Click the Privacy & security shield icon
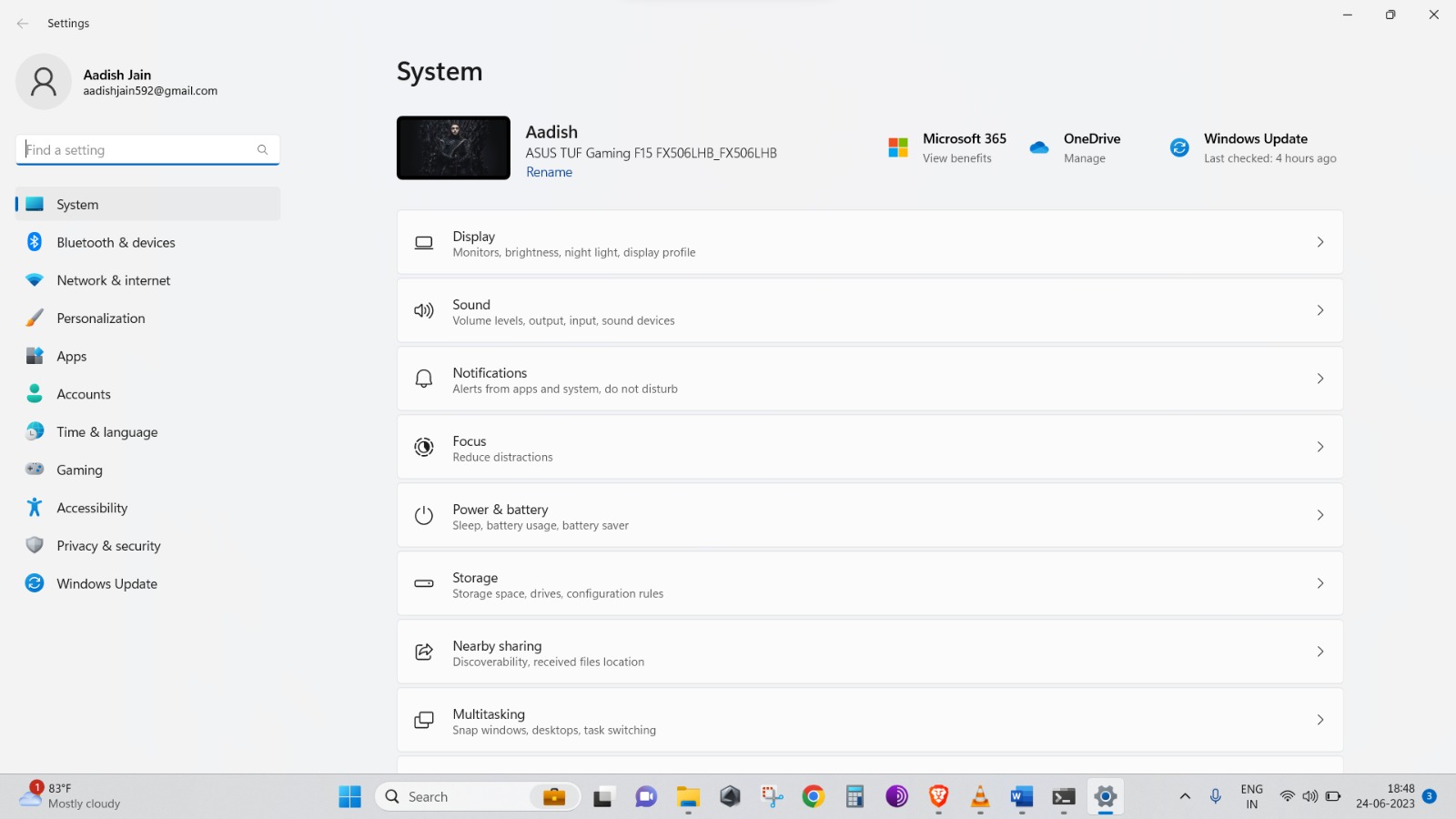1456x819 pixels. pos(35,546)
